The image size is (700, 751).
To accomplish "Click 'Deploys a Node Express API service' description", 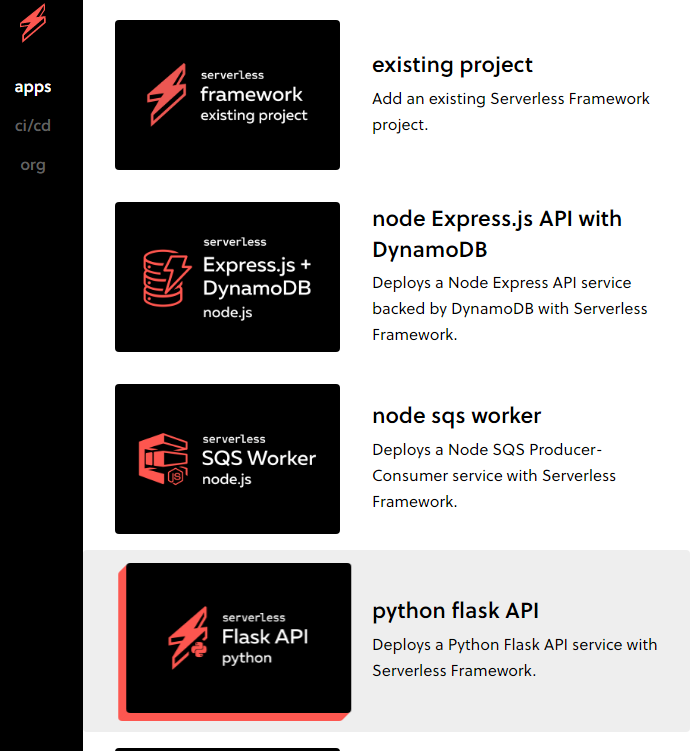I will tap(510, 308).
